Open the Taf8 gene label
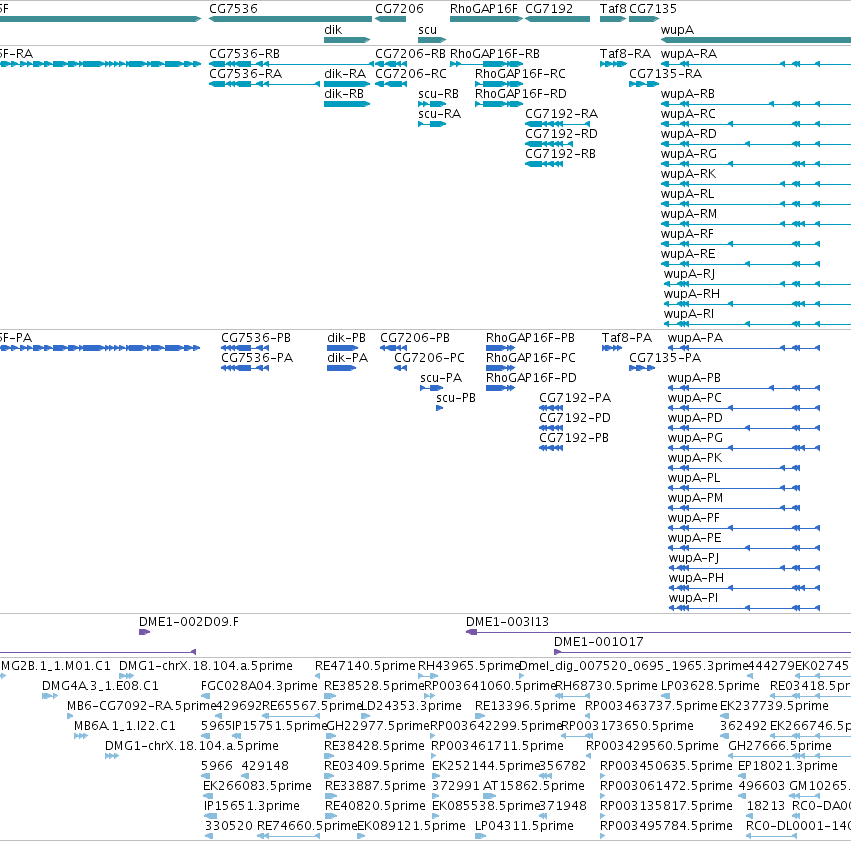The width and height of the screenshot is (851, 841). tap(613, 9)
